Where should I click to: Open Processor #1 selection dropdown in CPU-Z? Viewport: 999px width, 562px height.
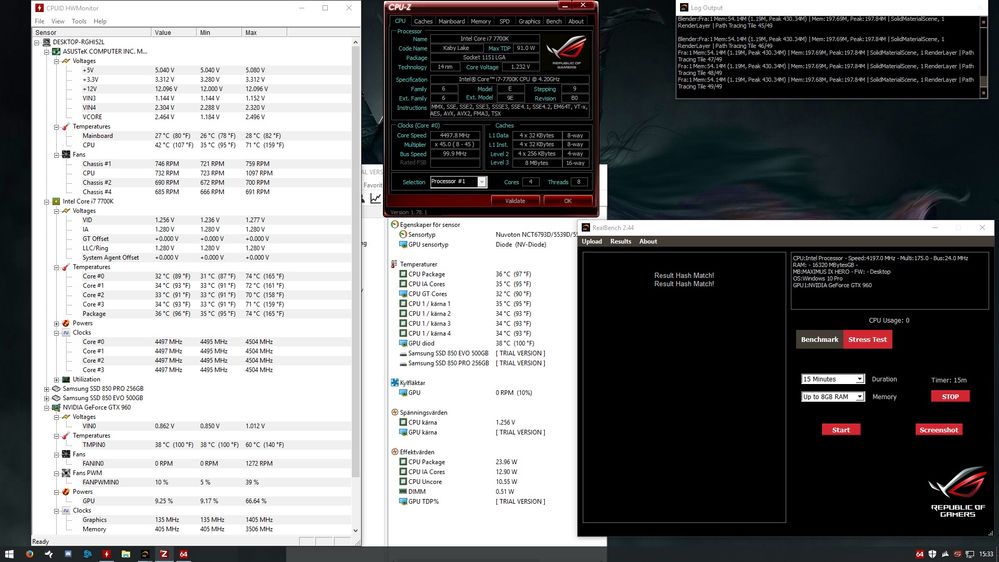pyautogui.click(x=482, y=182)
